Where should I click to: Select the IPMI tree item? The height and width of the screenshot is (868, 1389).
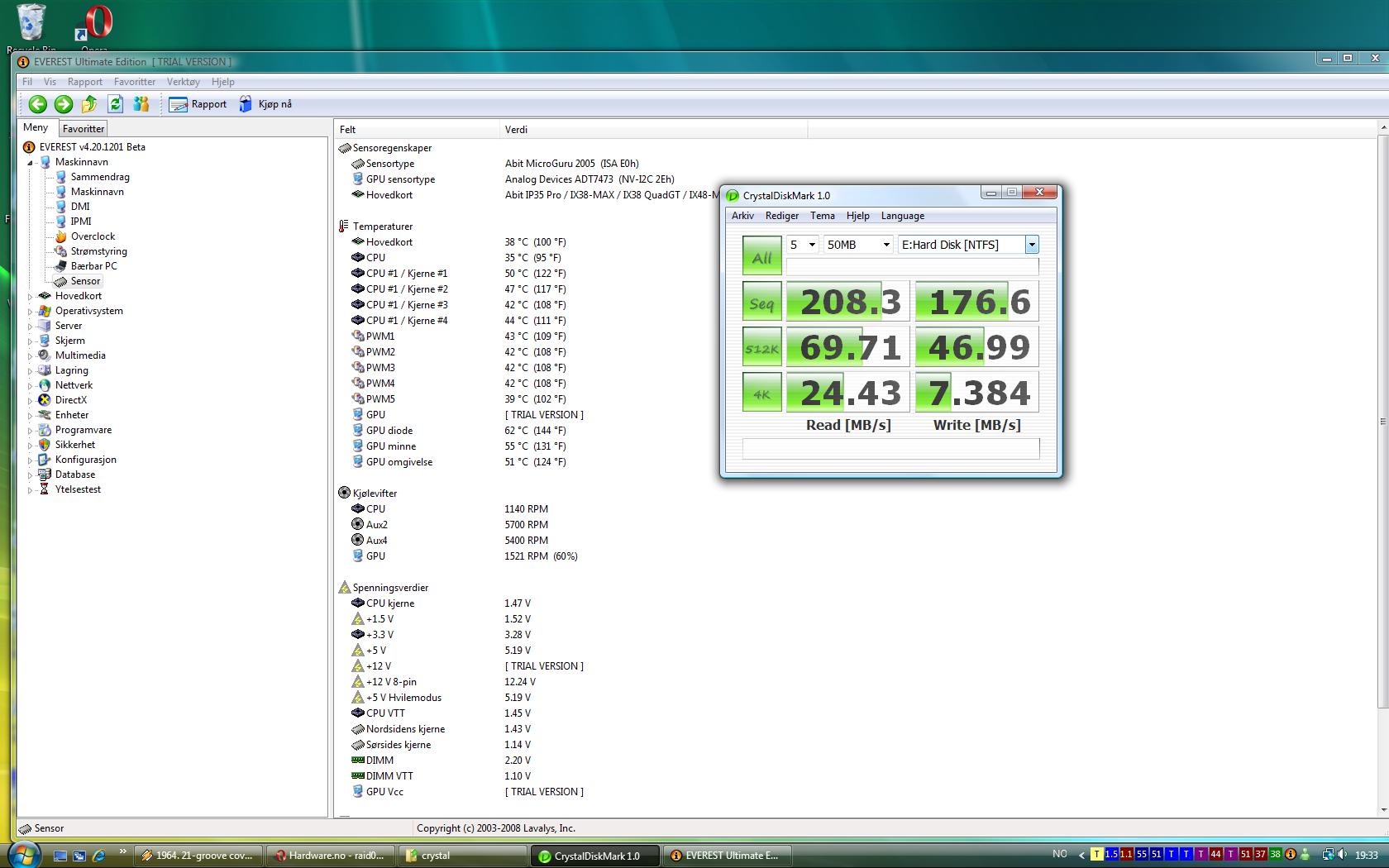pos(81,222)
